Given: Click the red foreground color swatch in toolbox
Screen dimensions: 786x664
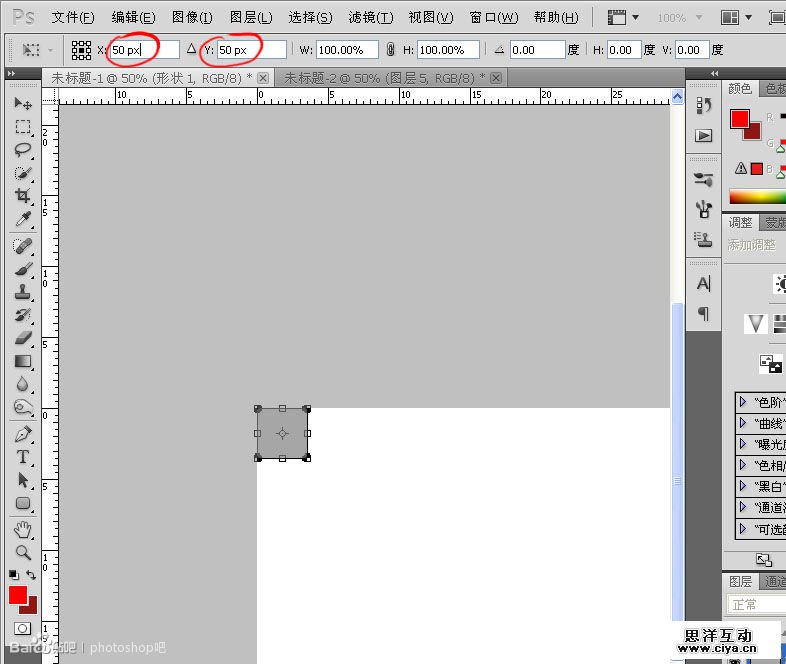Looking at the screenshot, I should 18,596.
